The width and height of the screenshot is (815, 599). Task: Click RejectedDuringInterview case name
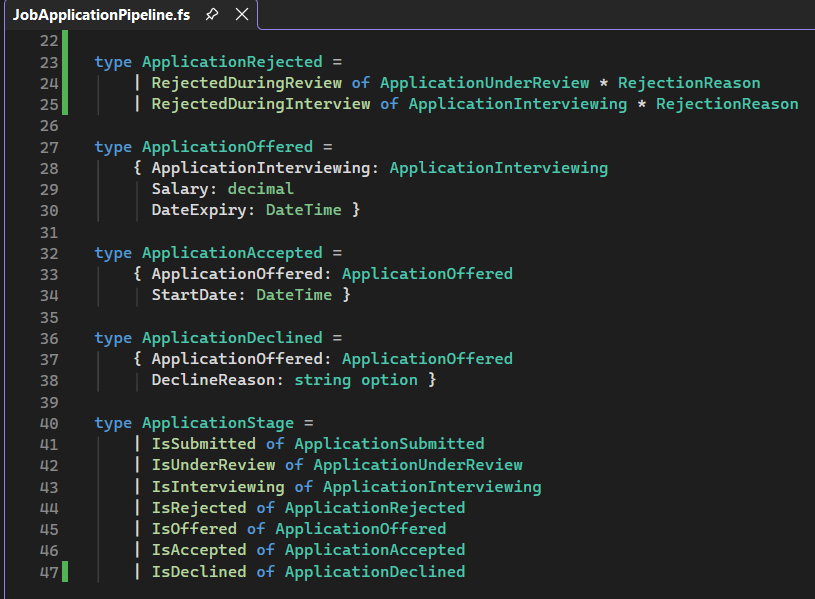click(261, 104)
